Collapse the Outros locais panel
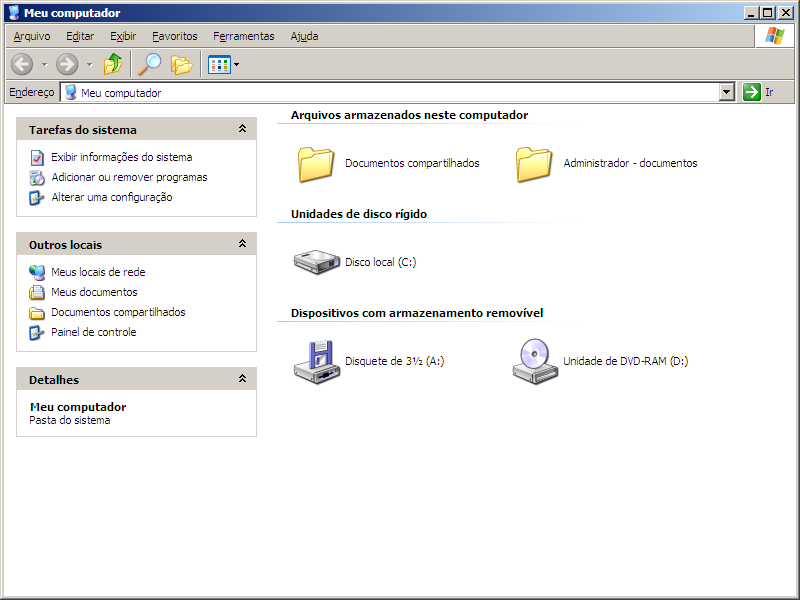The width and height of the screenshot is (800, 600). click(x=242, y=244)
